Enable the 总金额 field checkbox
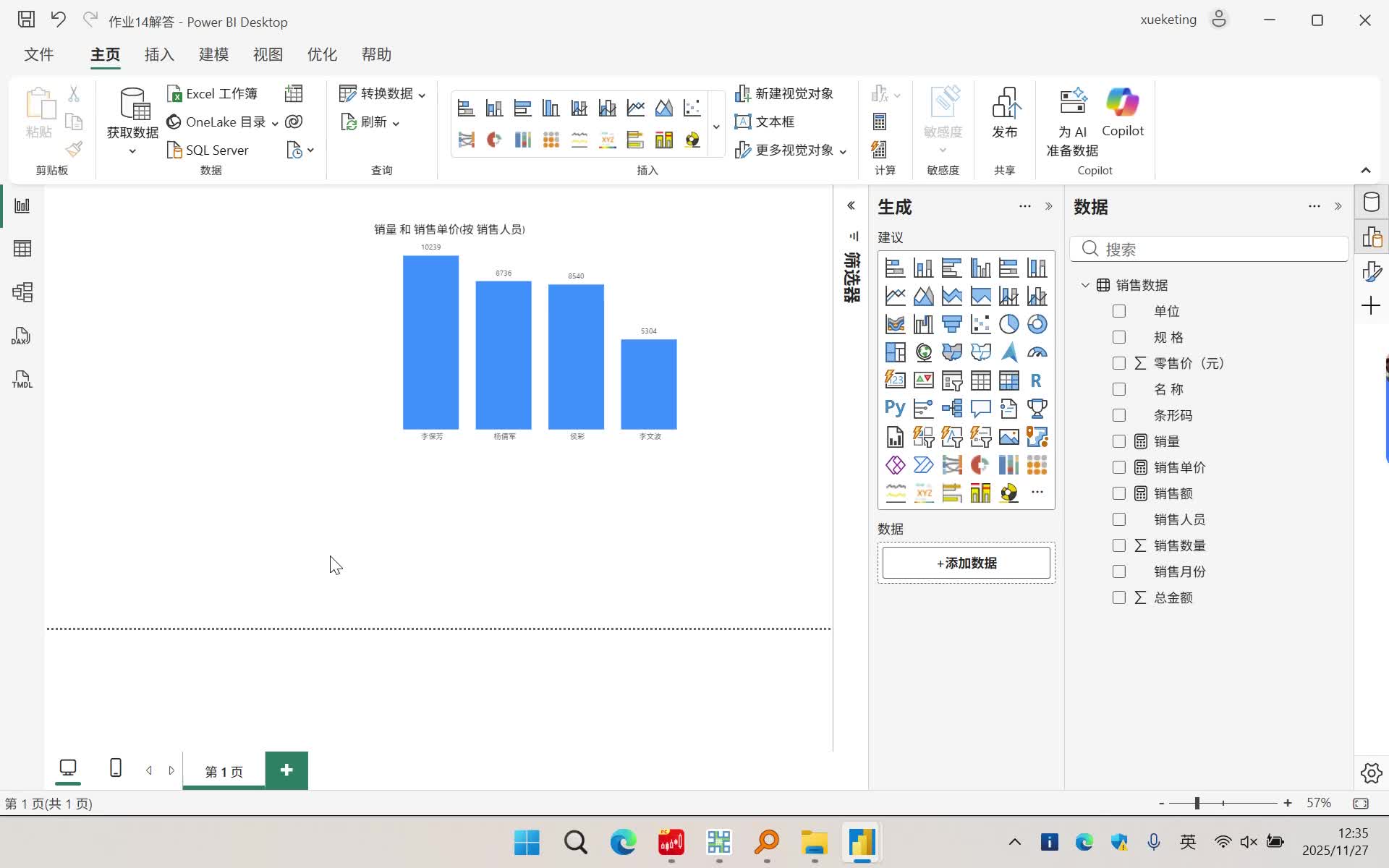This screenshot has width=1389, height=868. pyautogui.click(x=1119, y=597)
